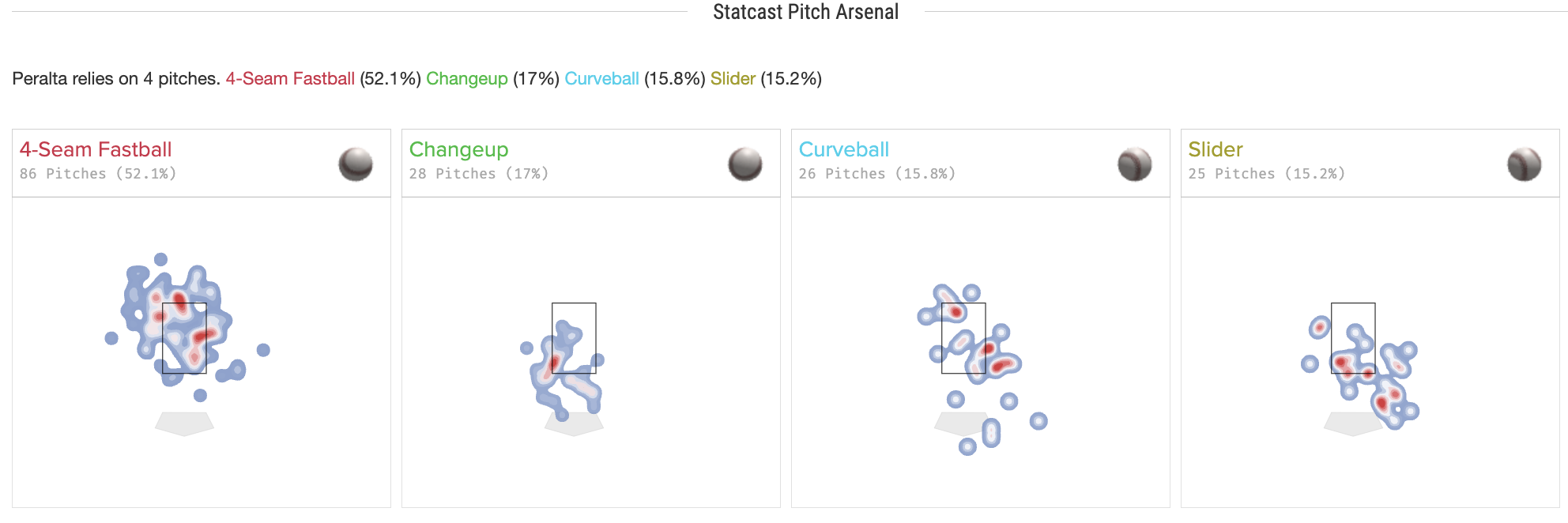The height and width of the screenshot is (523, 1568).
Task: Click home plate in the Curveball chart
Action: (x=963, y=423)
